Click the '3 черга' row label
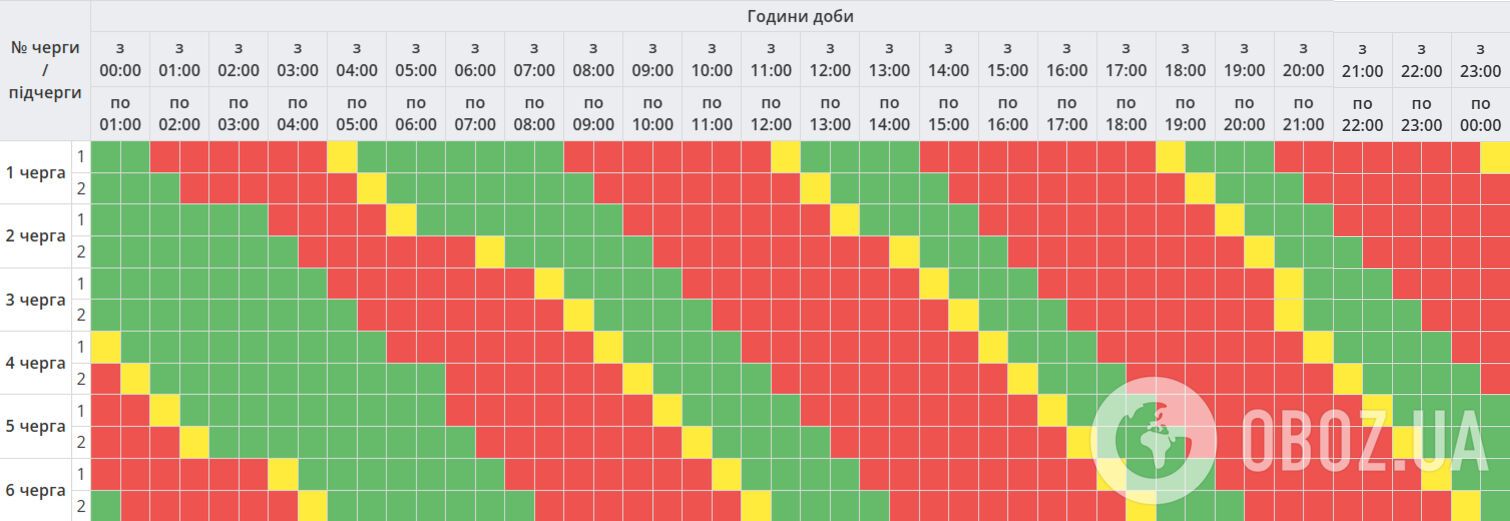Screen dimensions: 1510x521 36,299
